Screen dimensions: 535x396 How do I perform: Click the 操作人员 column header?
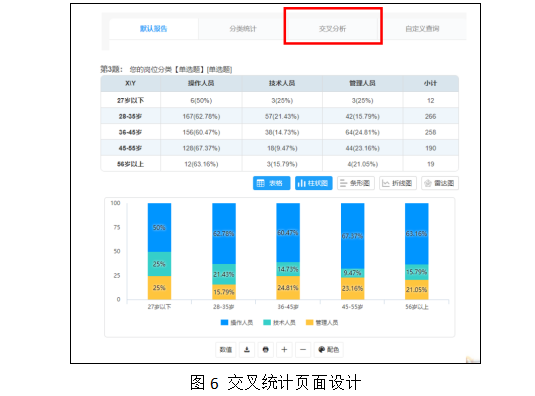click(x=201, y=84)
